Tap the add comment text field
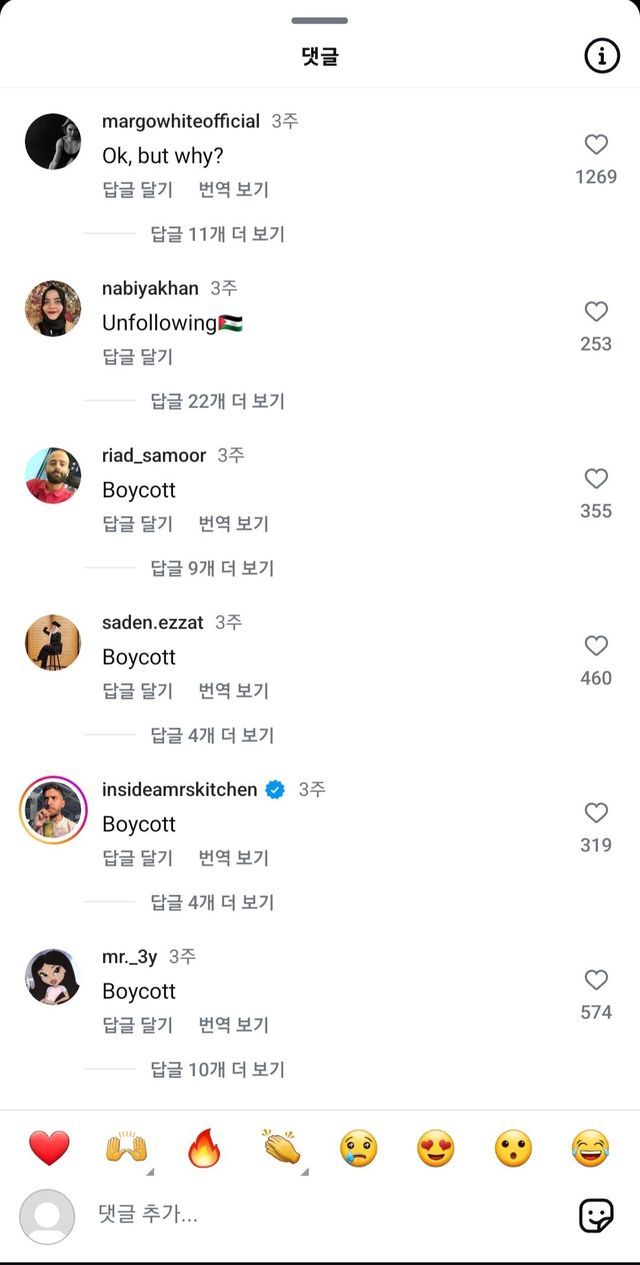 pos(320,1215)
